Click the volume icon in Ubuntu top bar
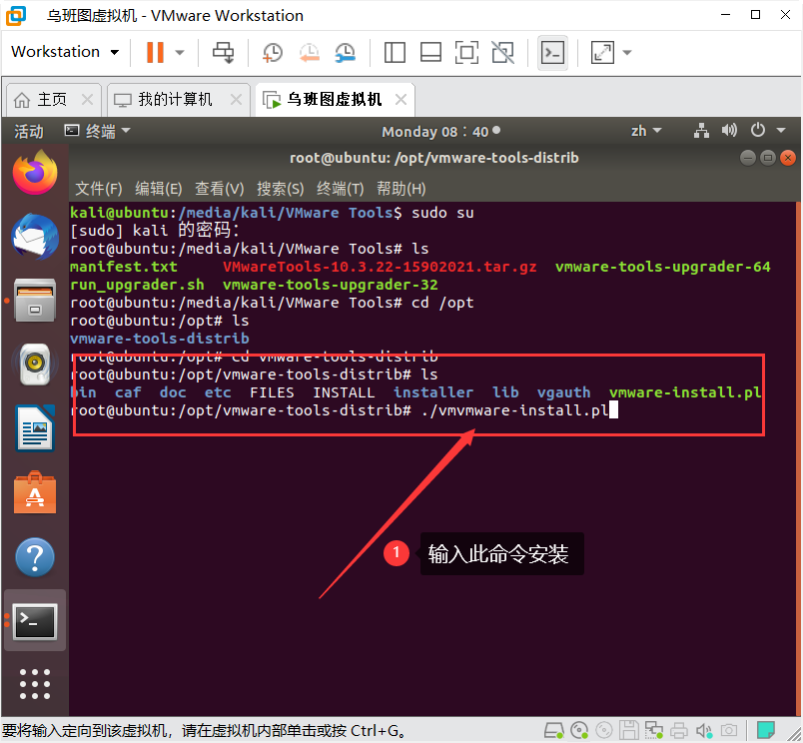 click(729, 131)
